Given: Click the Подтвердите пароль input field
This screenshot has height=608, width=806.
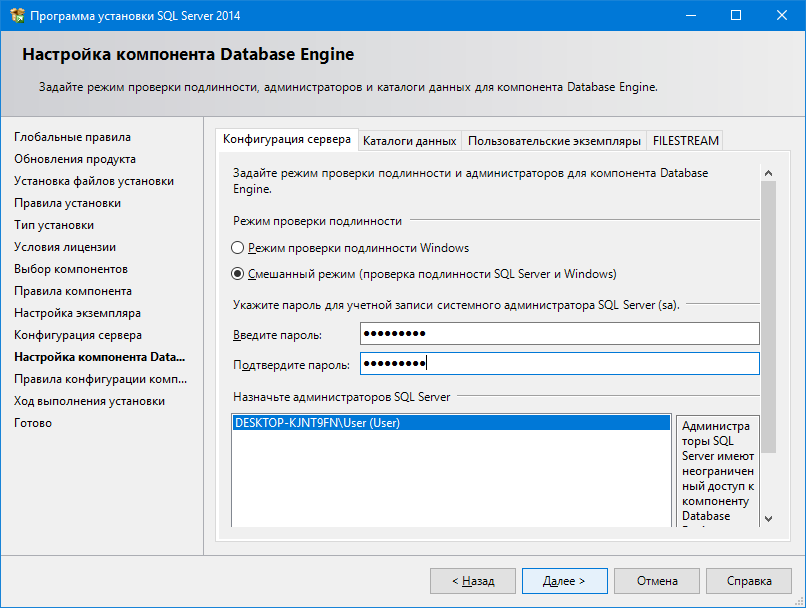Looking at the screenshot, I should click(x=558, y=363).
